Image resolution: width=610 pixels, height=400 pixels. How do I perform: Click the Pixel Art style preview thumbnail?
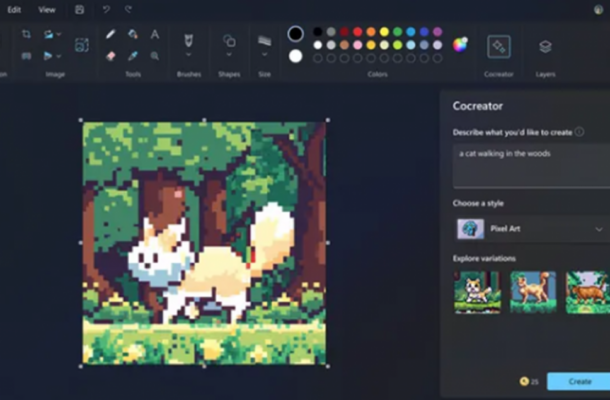[x=470, y=229]
